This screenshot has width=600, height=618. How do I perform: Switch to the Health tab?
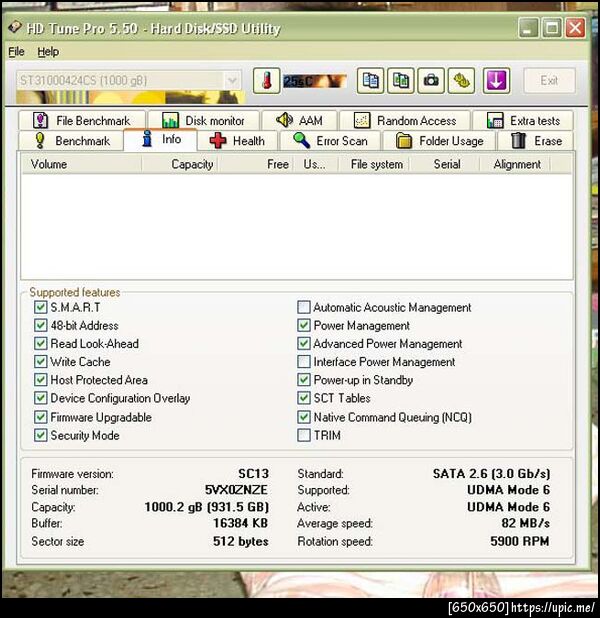point(237,141)
